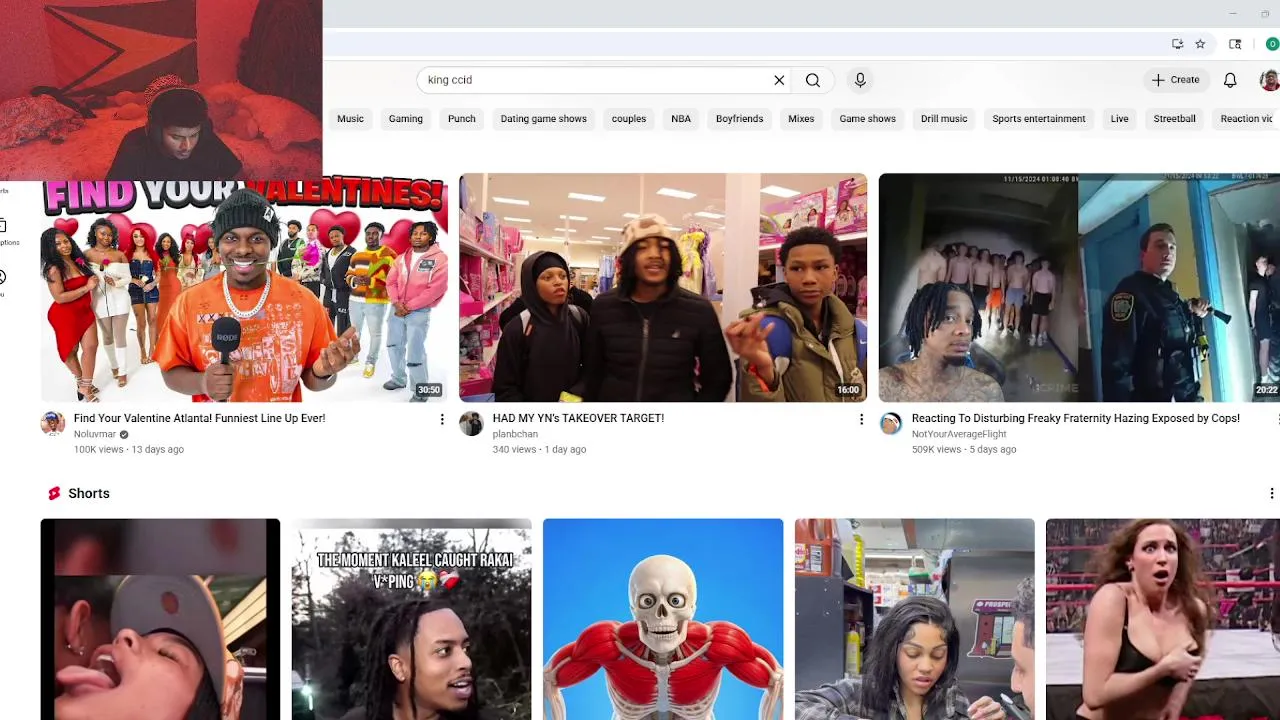Select the Sports entertainment filter chip
This screenshot has width=1280, height=720.
point(1038,119)
